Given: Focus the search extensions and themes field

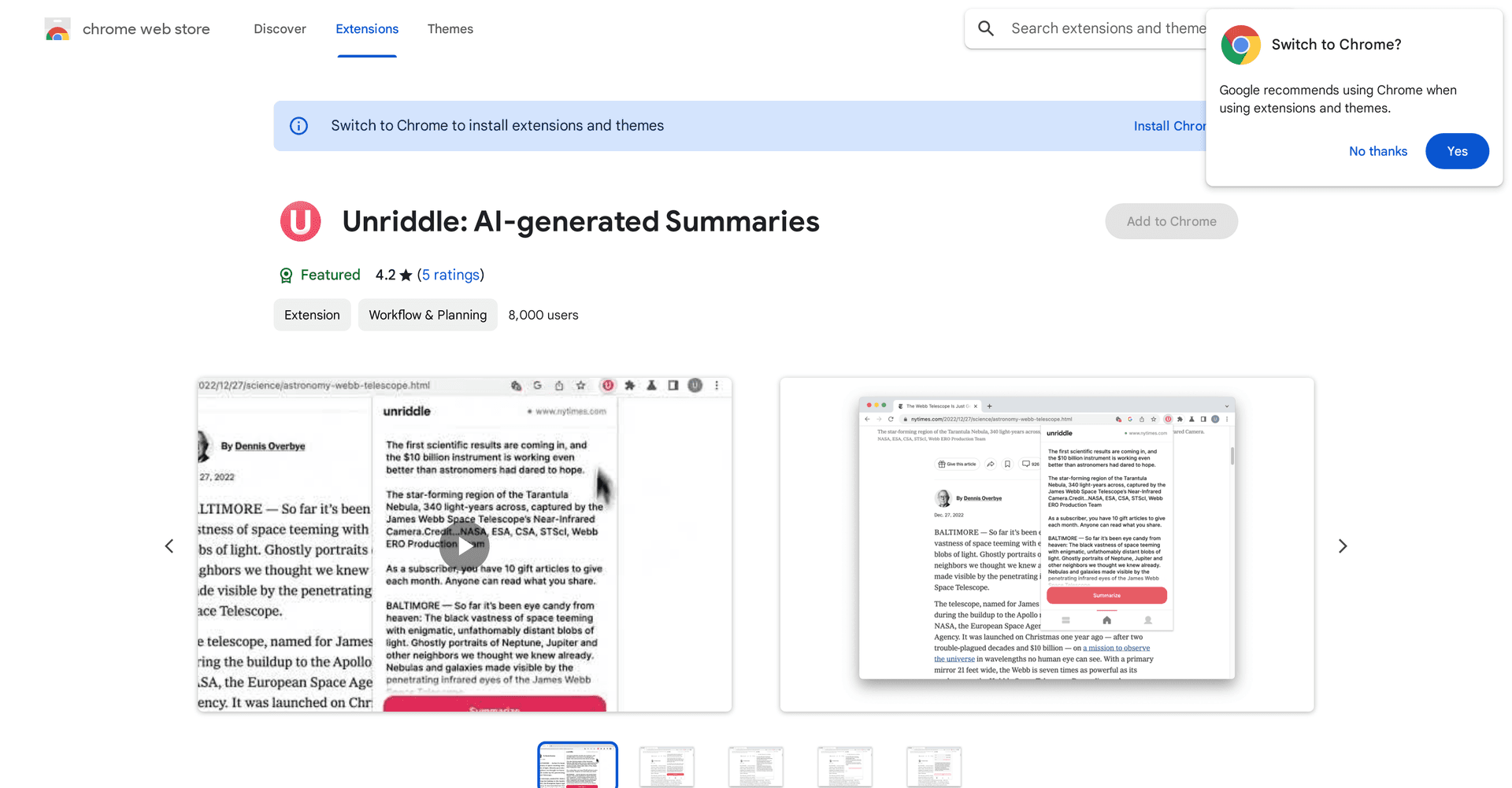Looking at the screenshot, I should pos(1107,28).
